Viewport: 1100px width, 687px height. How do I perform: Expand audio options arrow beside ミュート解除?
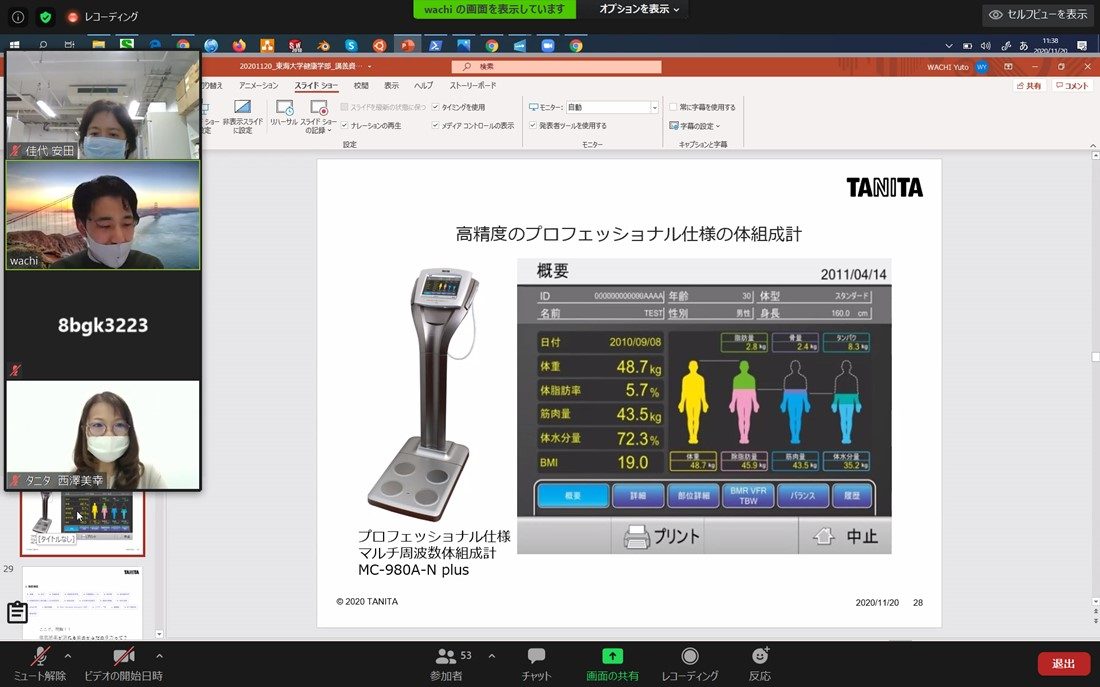[68, 656]
